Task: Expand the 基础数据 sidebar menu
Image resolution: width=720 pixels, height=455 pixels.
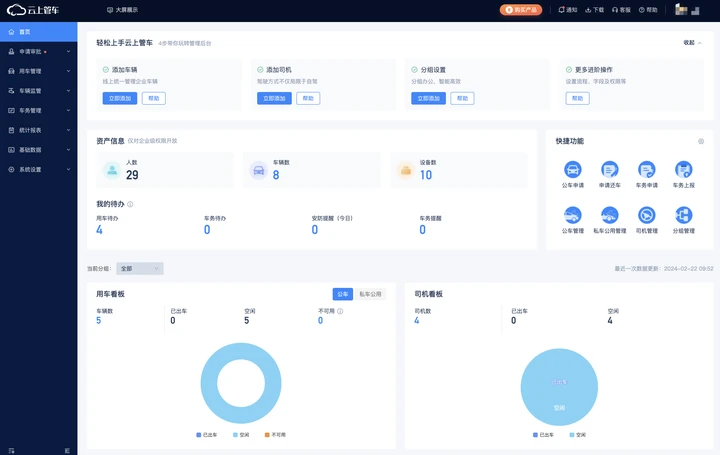Action: pos(39,150)
